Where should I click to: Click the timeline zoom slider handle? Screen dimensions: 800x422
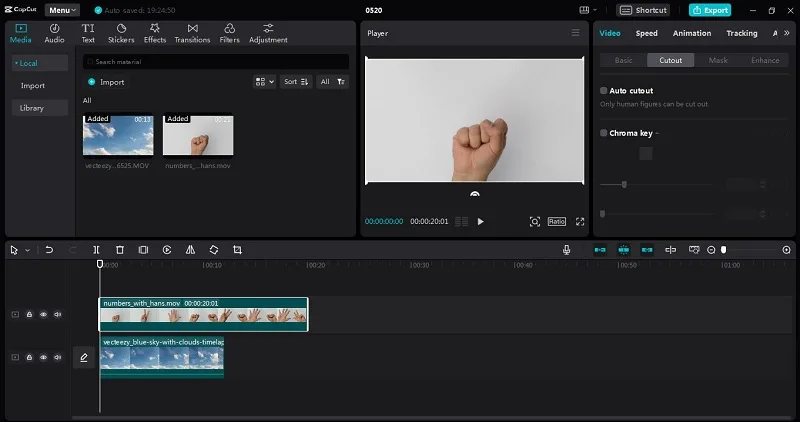click(723, 250)
